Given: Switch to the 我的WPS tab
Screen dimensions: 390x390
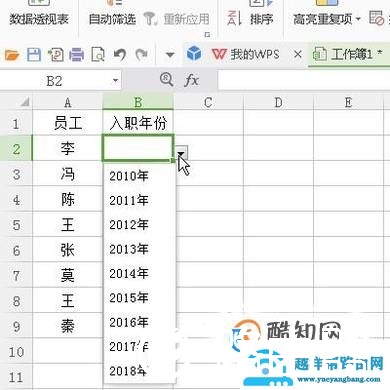Looking at the screenshot, I should tap(246, 54).
